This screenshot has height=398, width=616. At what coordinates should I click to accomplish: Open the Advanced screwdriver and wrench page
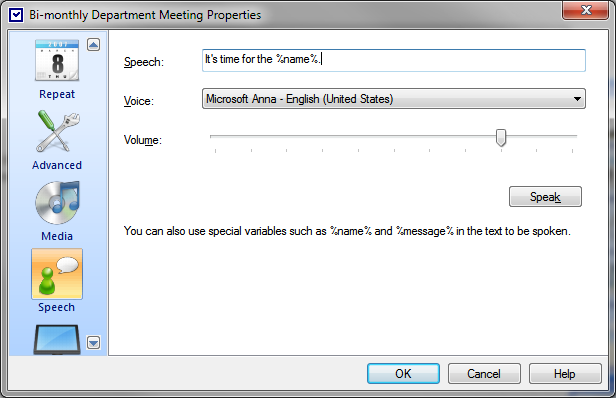point(57,141)
